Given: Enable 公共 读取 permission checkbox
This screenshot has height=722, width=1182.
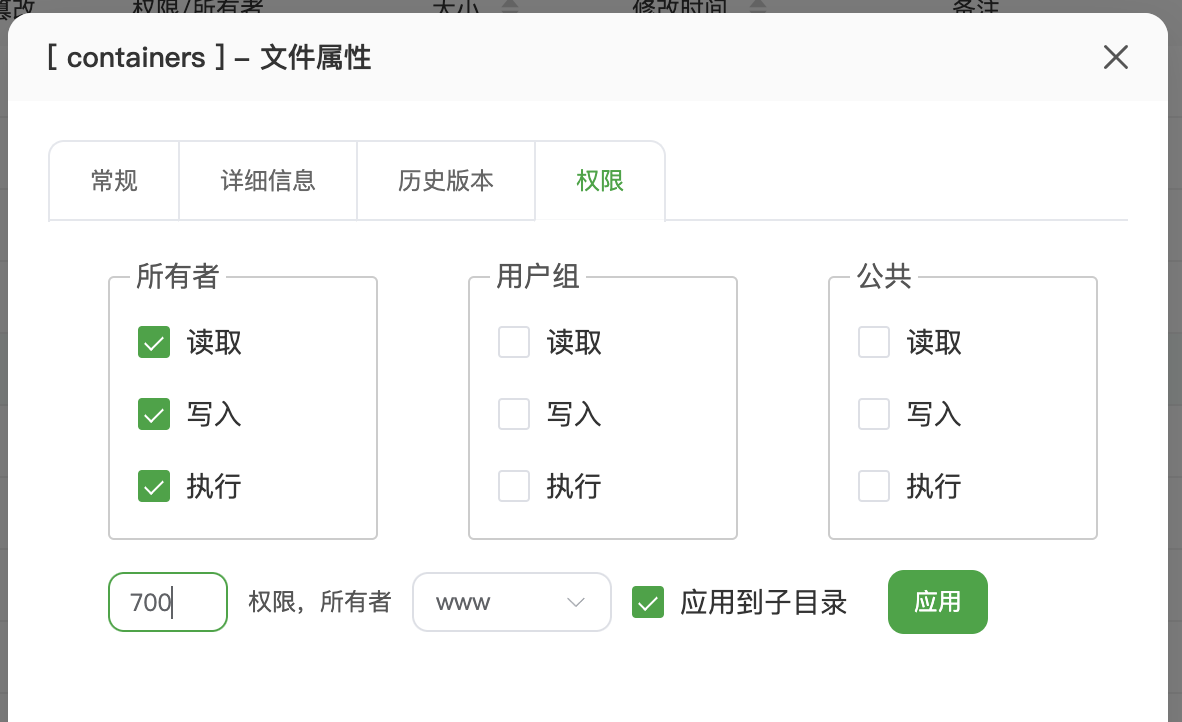Looking at the screenshot, I should [874, 343].
